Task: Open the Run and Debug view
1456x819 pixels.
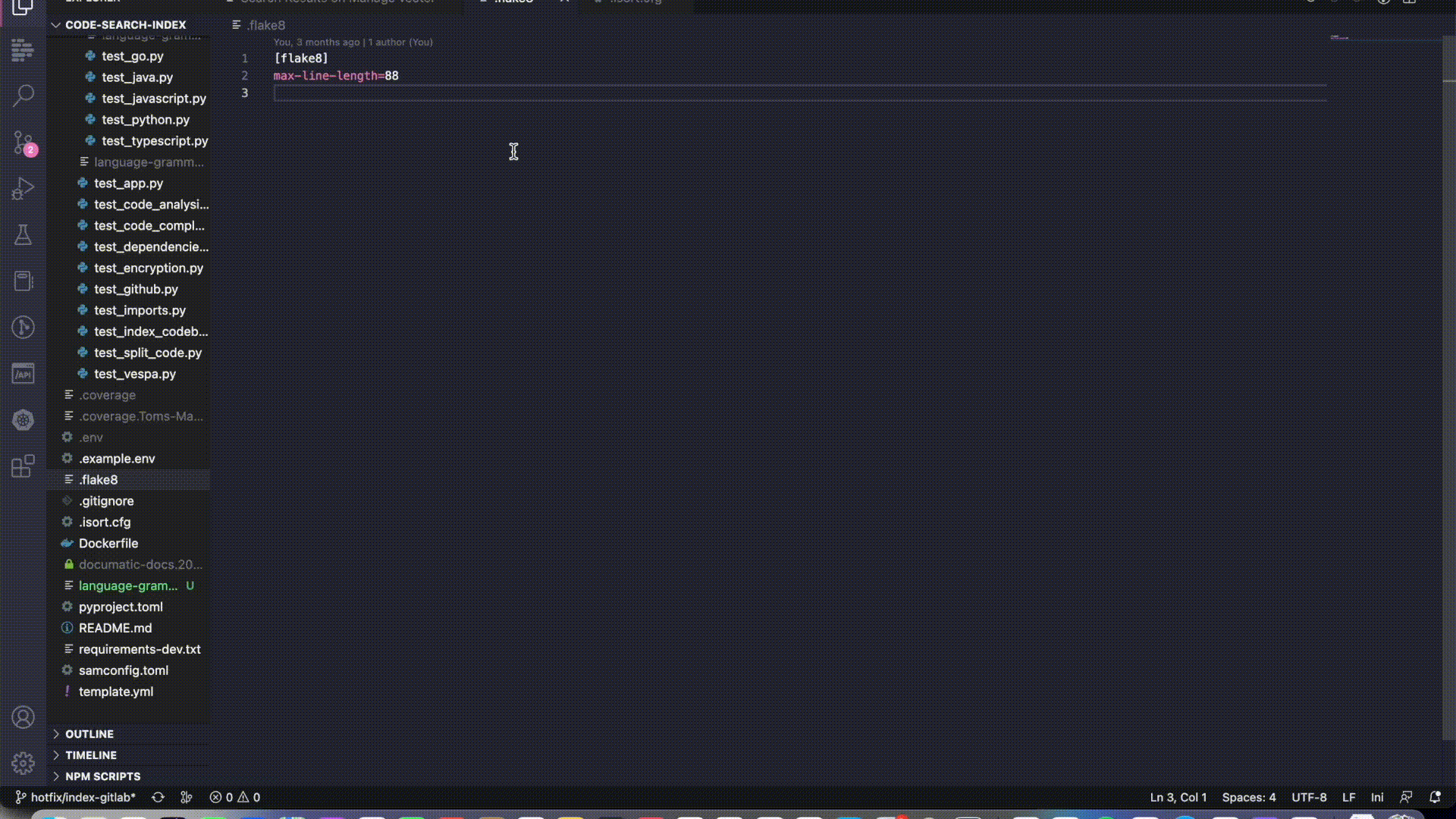Action: 24,189
